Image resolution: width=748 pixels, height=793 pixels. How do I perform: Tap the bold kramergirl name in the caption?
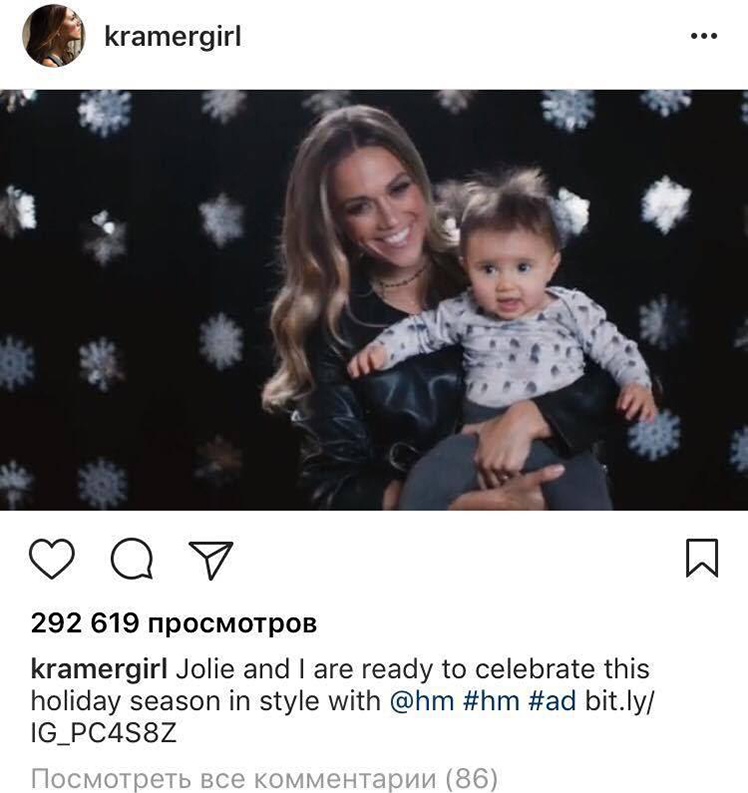click(x=99, y=670)
